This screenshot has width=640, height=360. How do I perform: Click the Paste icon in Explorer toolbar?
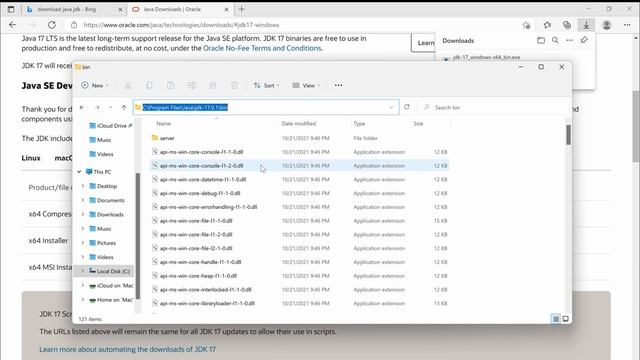(170, 85)
